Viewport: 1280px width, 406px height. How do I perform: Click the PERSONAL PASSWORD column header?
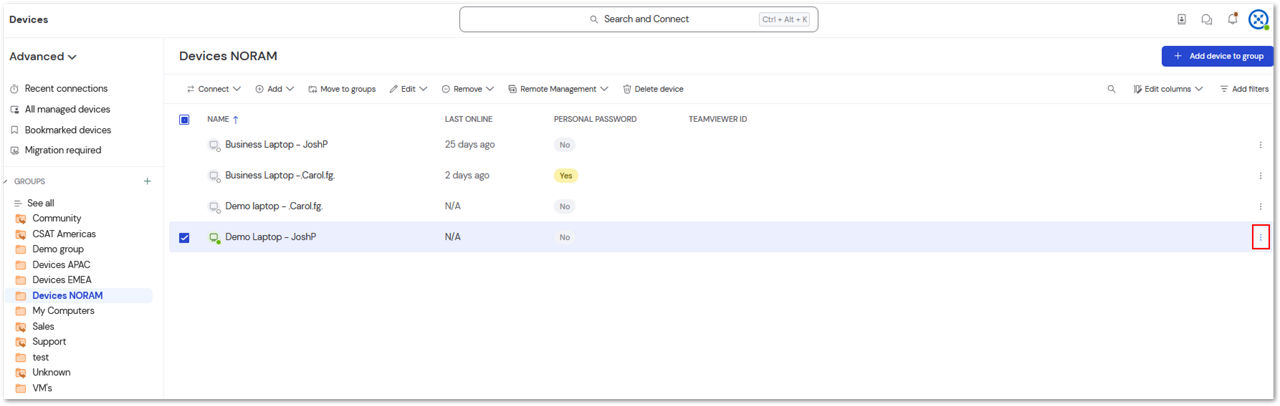(x=595, y=120)
